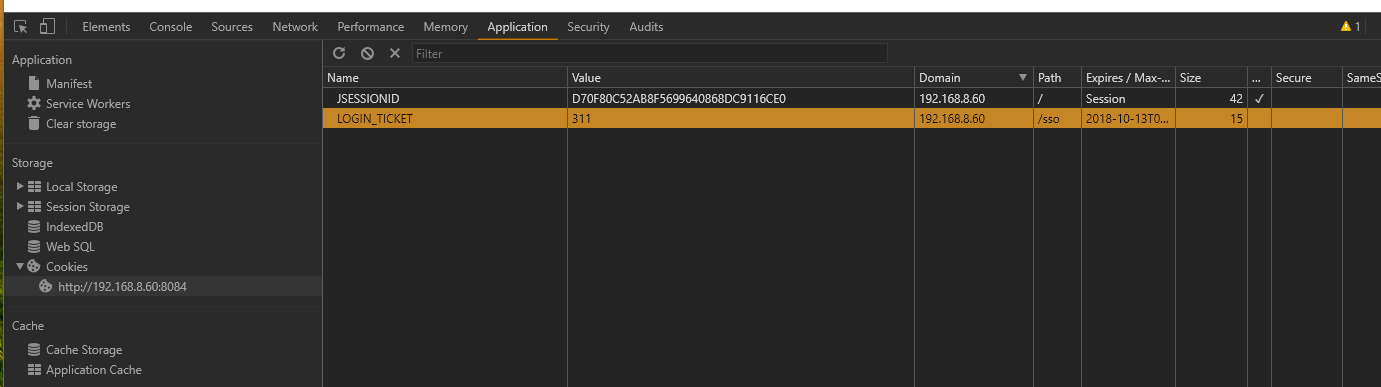Select Application Cache under Cache
The image size is (1381, 387).
click(94, 370)
